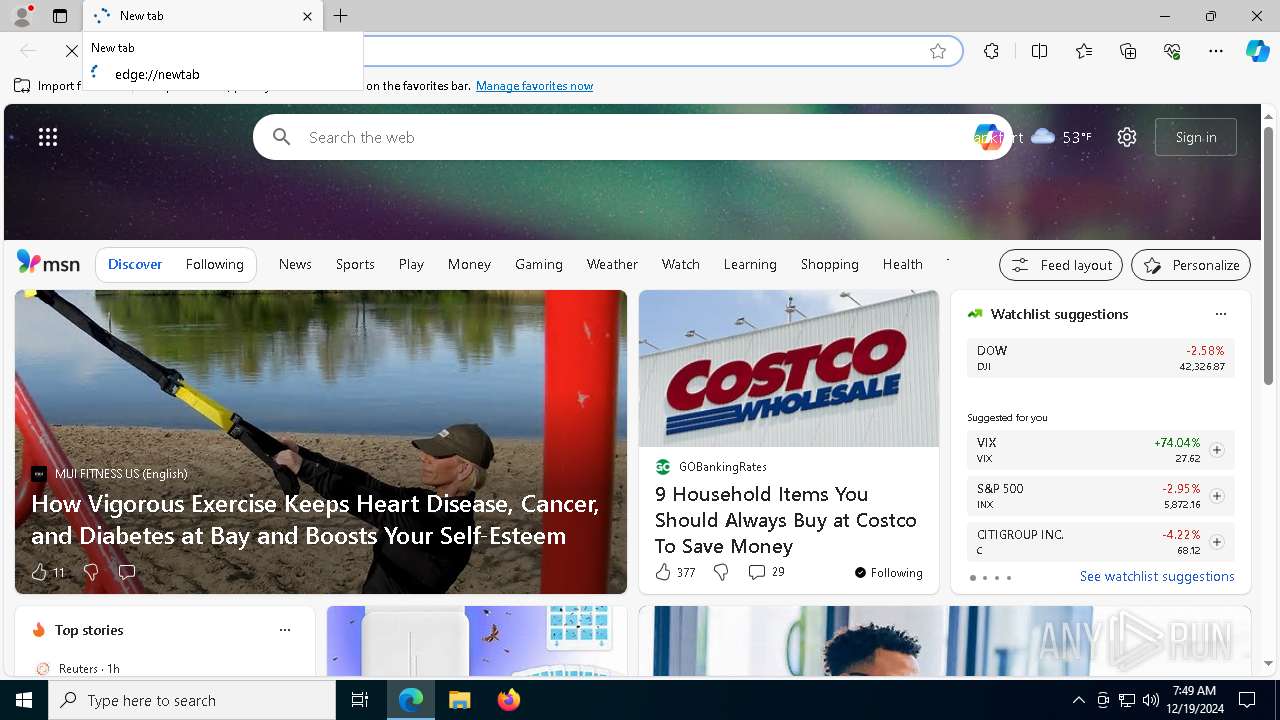The width and height of the screenshot is (1280, 720).
Task: Open the Money category
Action: [x=469, y=264]
